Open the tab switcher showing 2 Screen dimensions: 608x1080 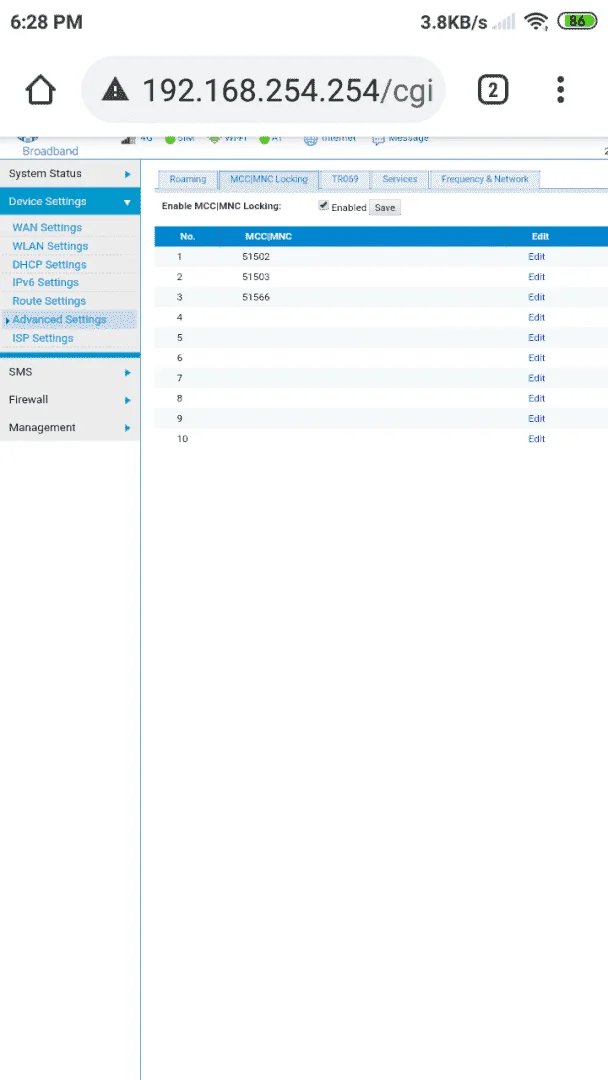tap(492, 90)
